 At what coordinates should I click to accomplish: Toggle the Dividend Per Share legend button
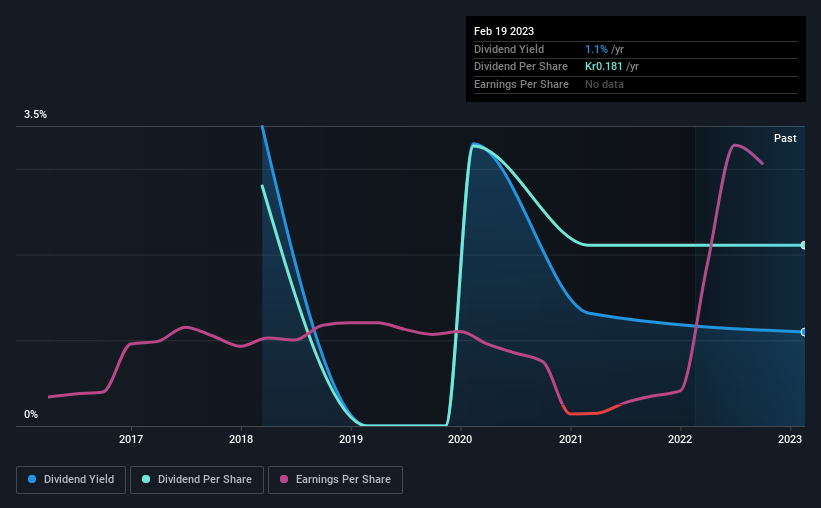click(x=196, y=479)
